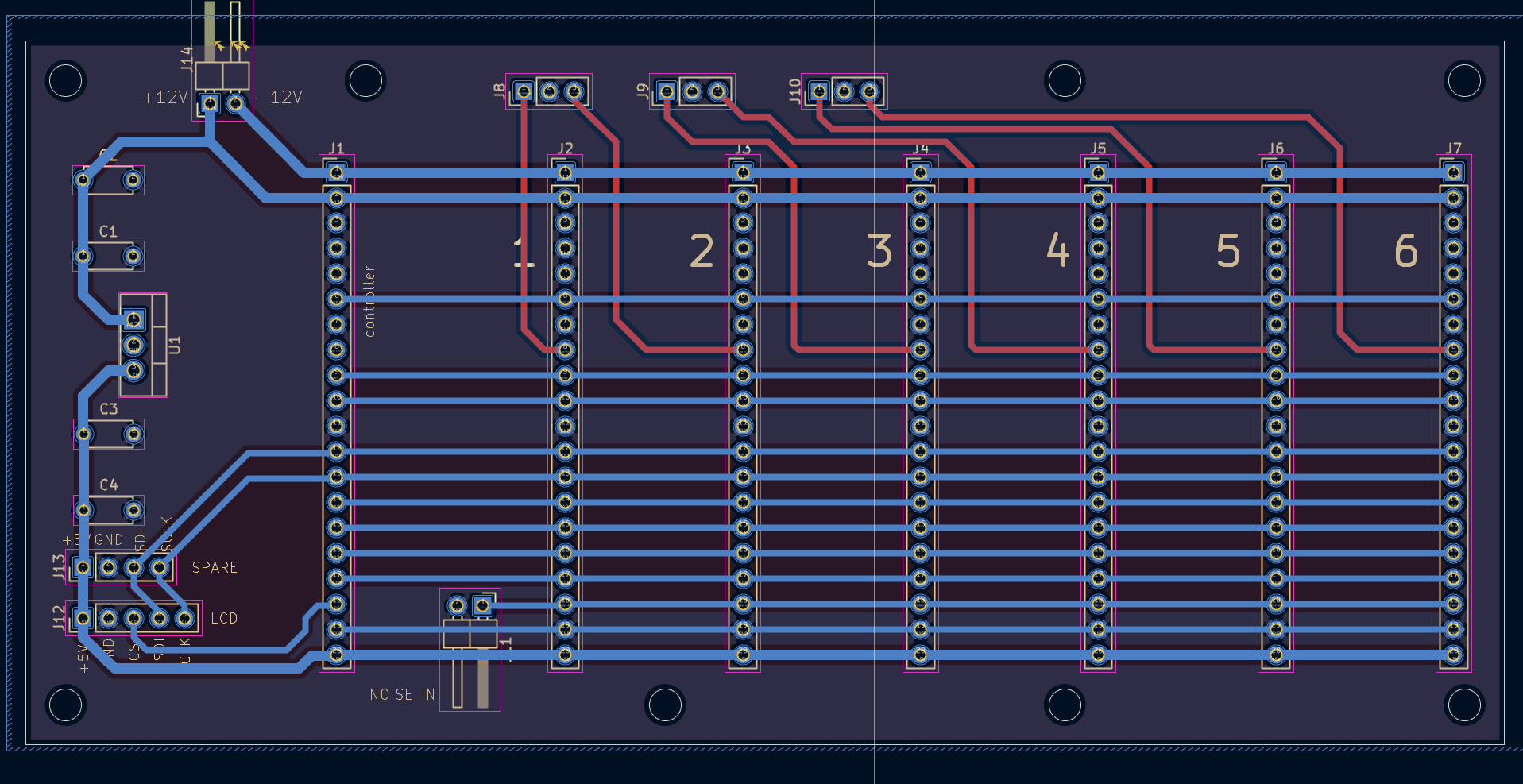This screenshot has width=1523, height=784.
Task: Click the top square pad of U1
Action: (134, 320)
